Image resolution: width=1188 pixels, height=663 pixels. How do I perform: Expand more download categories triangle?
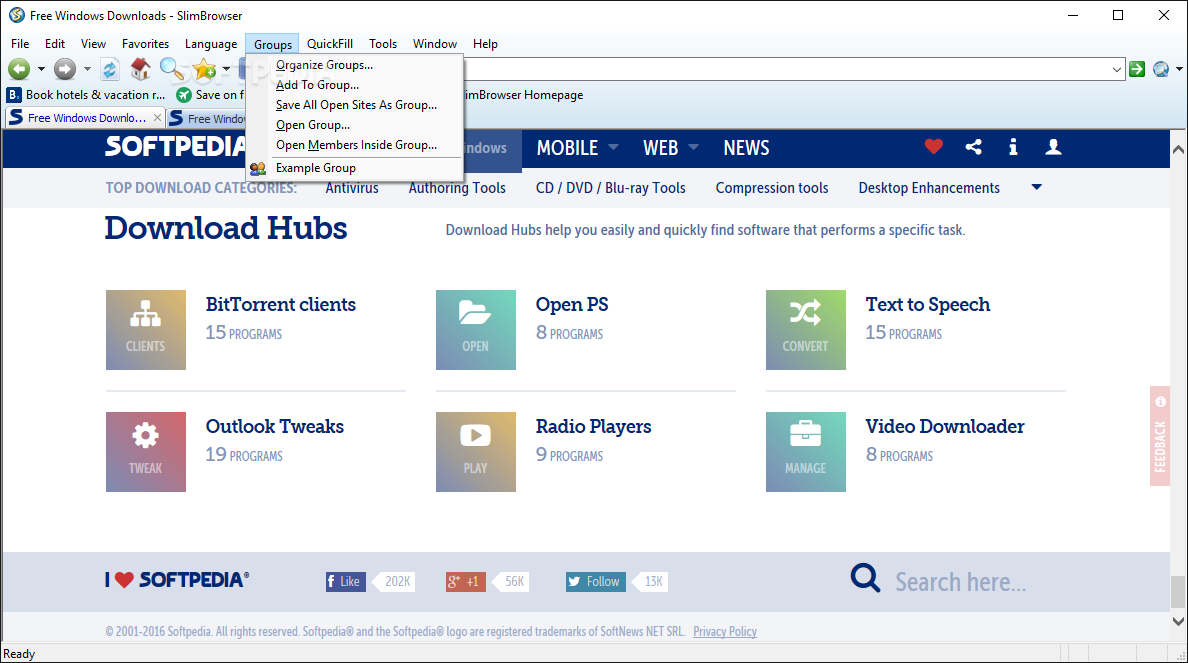(1036, 187)
